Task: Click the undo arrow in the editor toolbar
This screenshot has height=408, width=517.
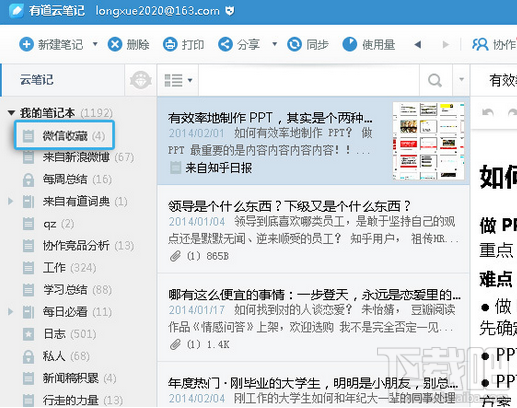Action: pyautogui.click(x=488, y=113)
